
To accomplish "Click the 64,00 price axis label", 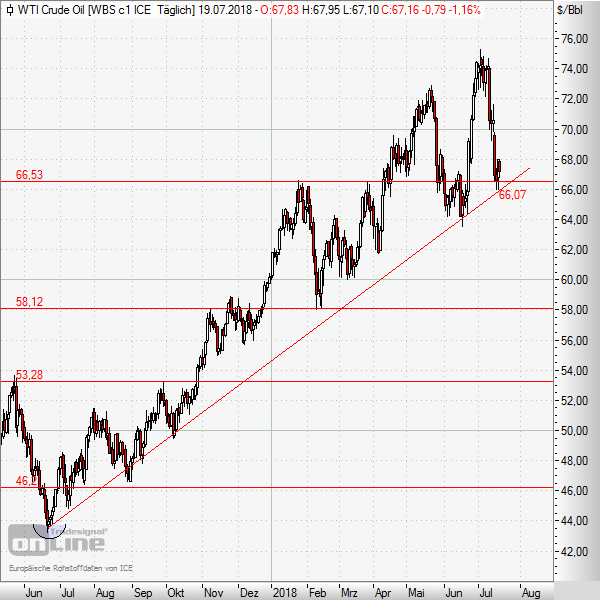I will coord(574,220).
